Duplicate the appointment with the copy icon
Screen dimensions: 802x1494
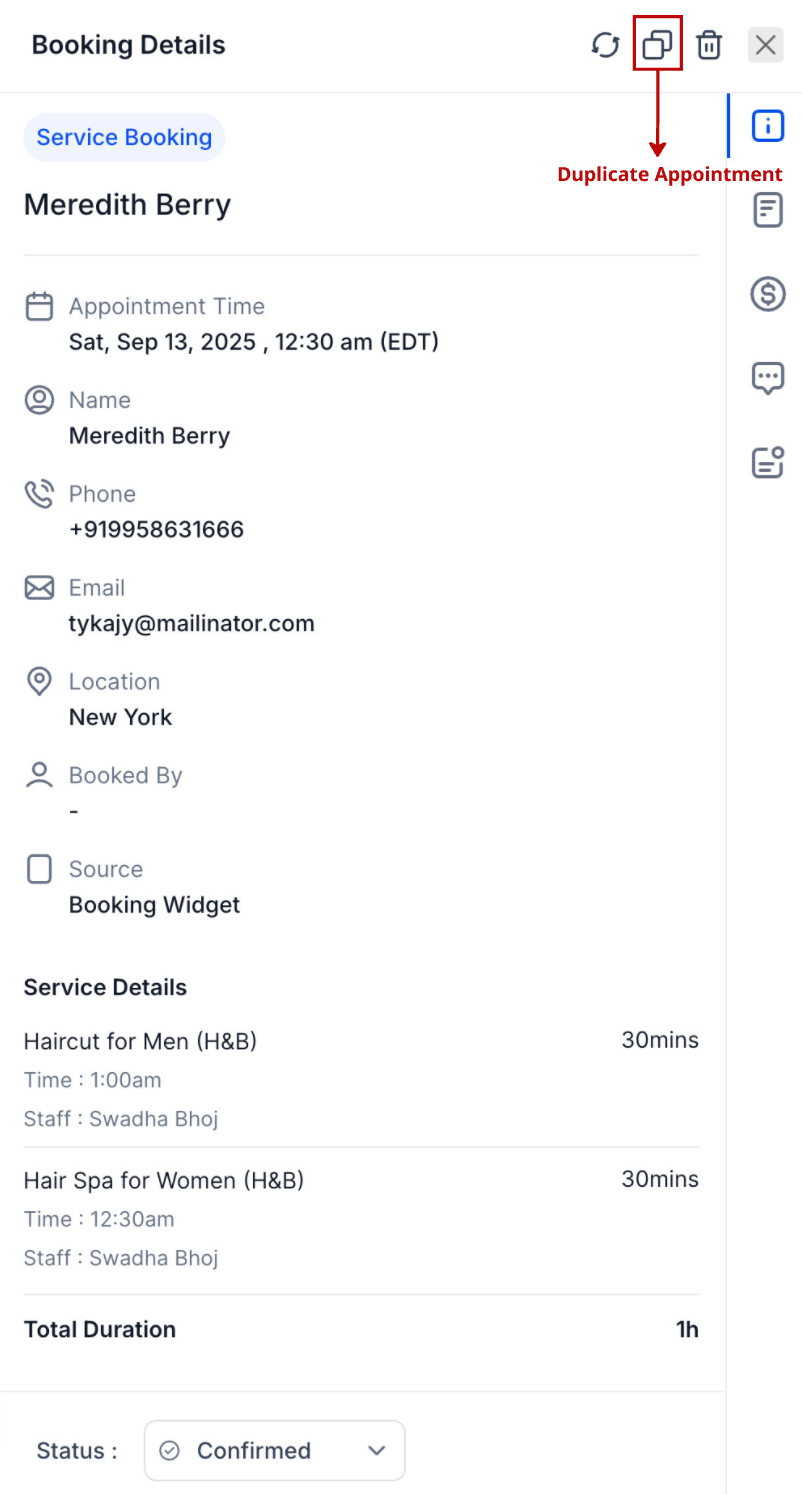click(x=657, y=45)
